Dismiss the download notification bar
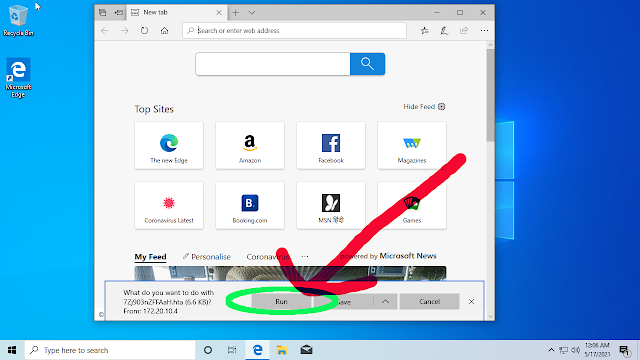Screen dimensions: 640x360 [471, 302]
